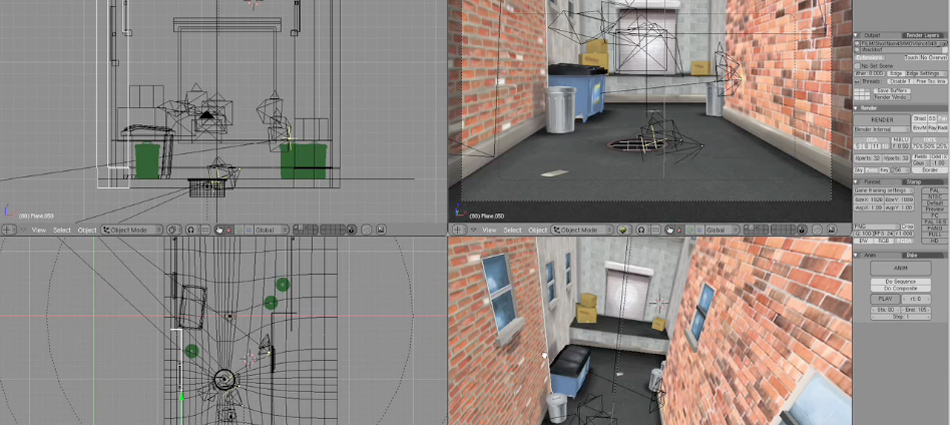Click the Threads icon button
This screenshot has width=950, height=425.
click(858, 81)
